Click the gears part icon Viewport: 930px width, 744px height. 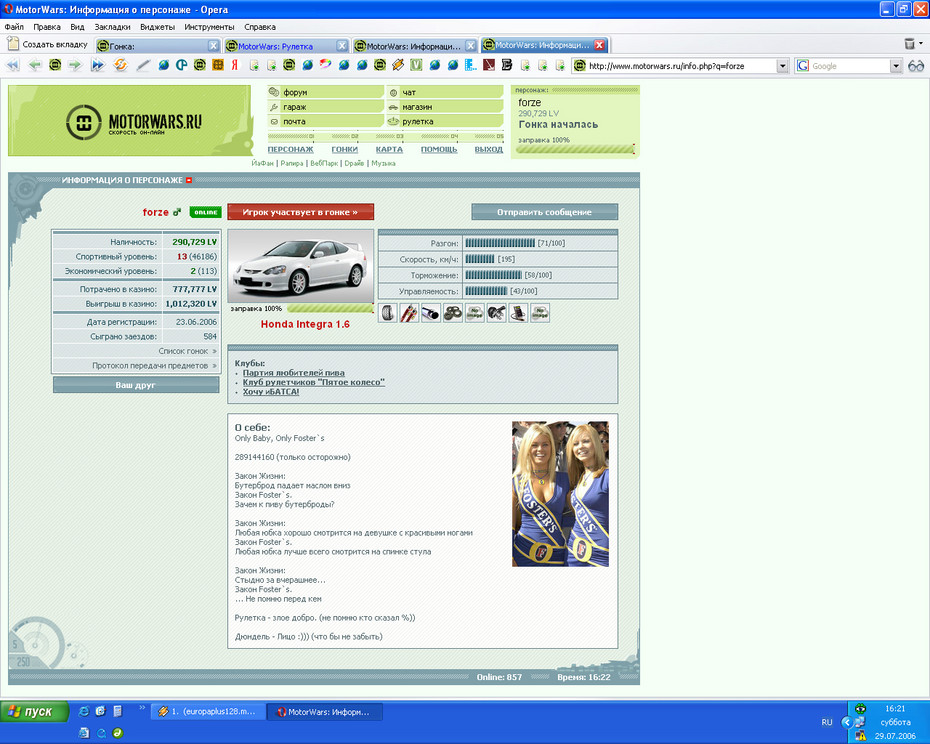453,313
